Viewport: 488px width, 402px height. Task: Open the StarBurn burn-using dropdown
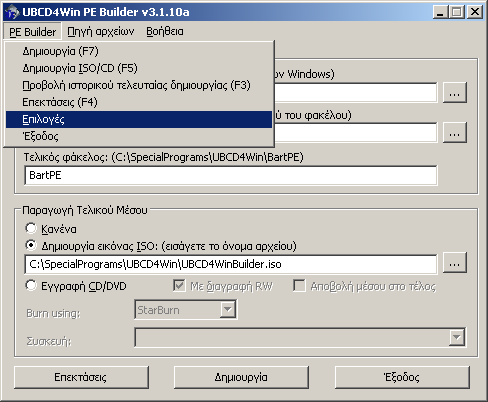(228, 310)
